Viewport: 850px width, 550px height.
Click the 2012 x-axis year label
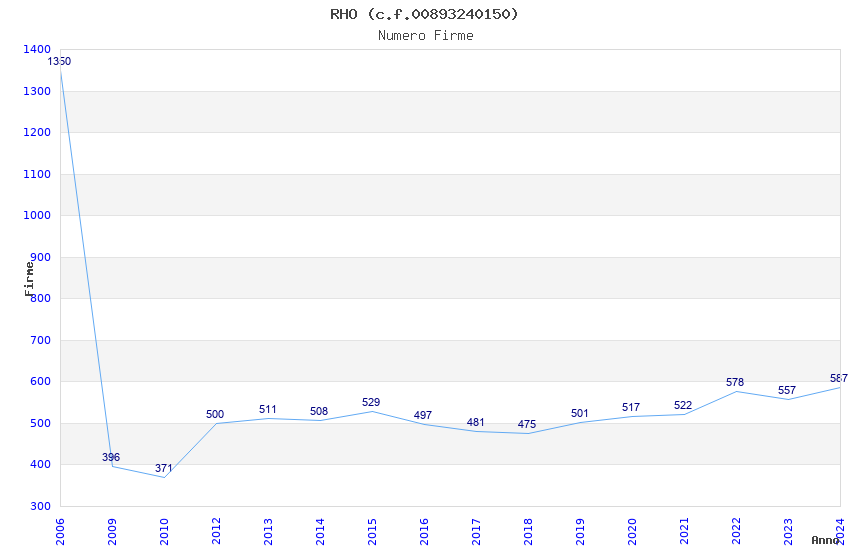tap(216, 532)
